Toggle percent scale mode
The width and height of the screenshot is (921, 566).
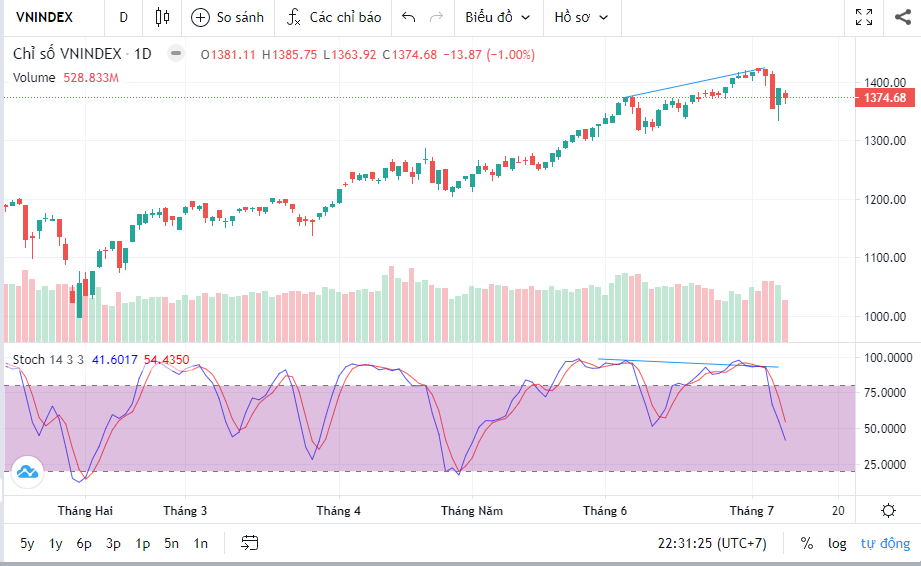click(806, 543)
